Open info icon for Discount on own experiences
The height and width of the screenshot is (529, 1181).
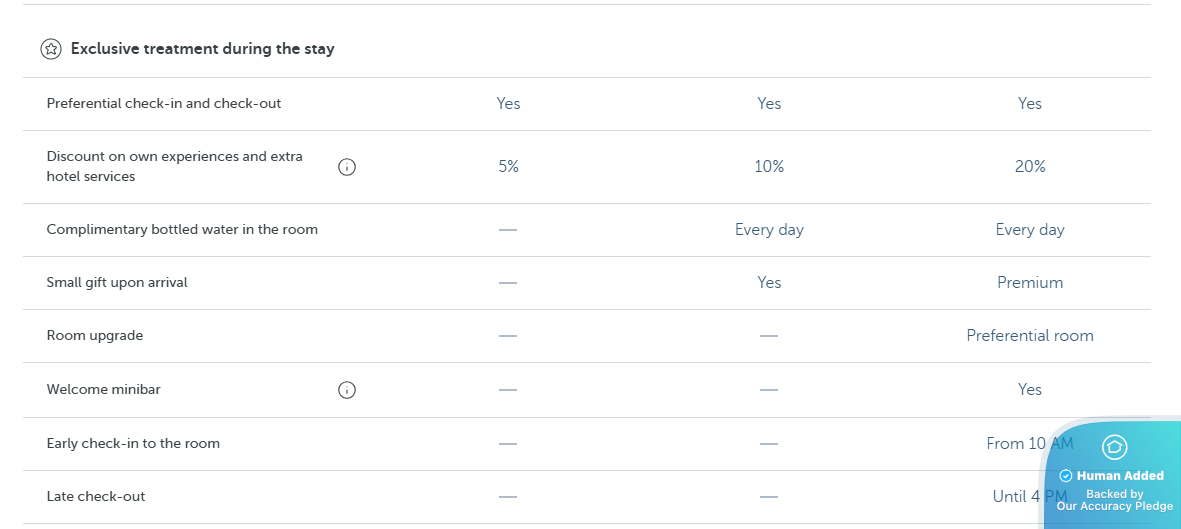[x=347, y=167]
